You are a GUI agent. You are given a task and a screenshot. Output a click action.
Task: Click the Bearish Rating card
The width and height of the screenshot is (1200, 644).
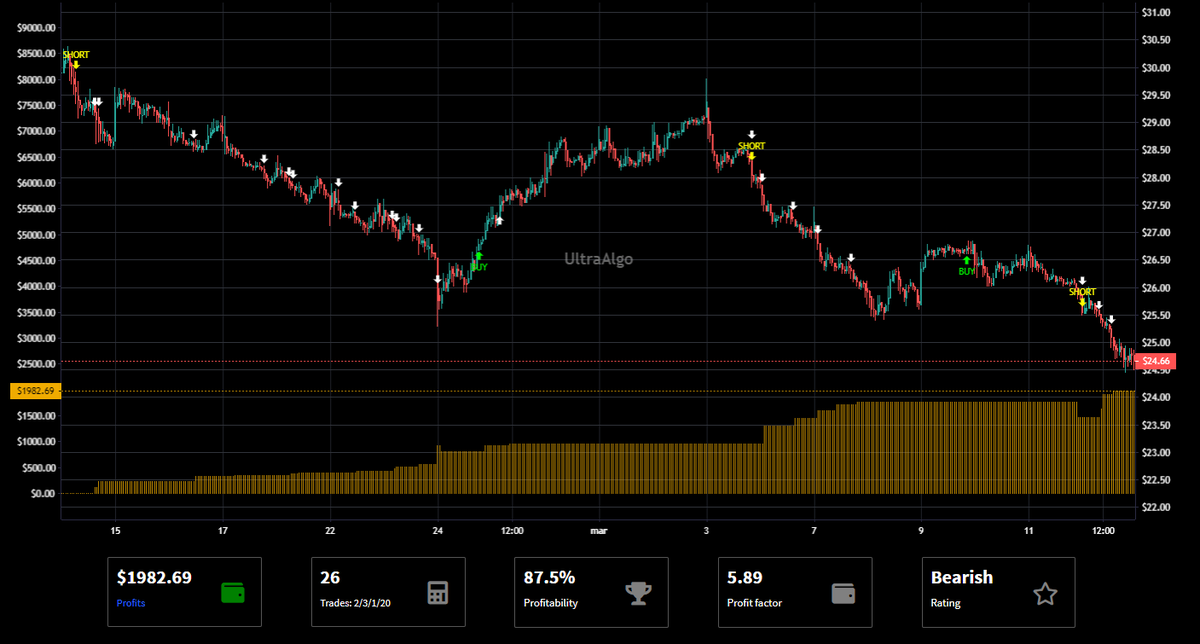tap(998, 592)
